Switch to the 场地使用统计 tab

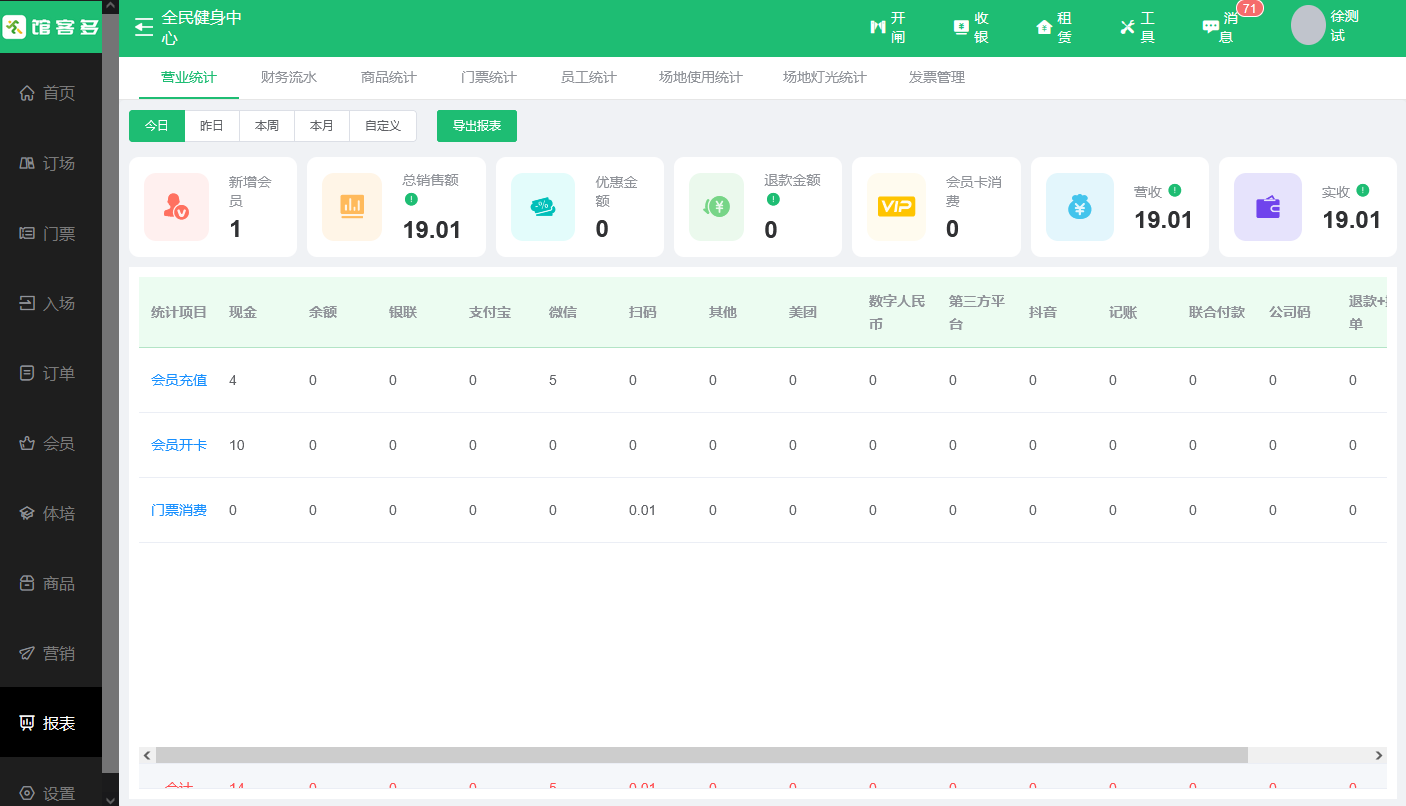click(701, 77)
